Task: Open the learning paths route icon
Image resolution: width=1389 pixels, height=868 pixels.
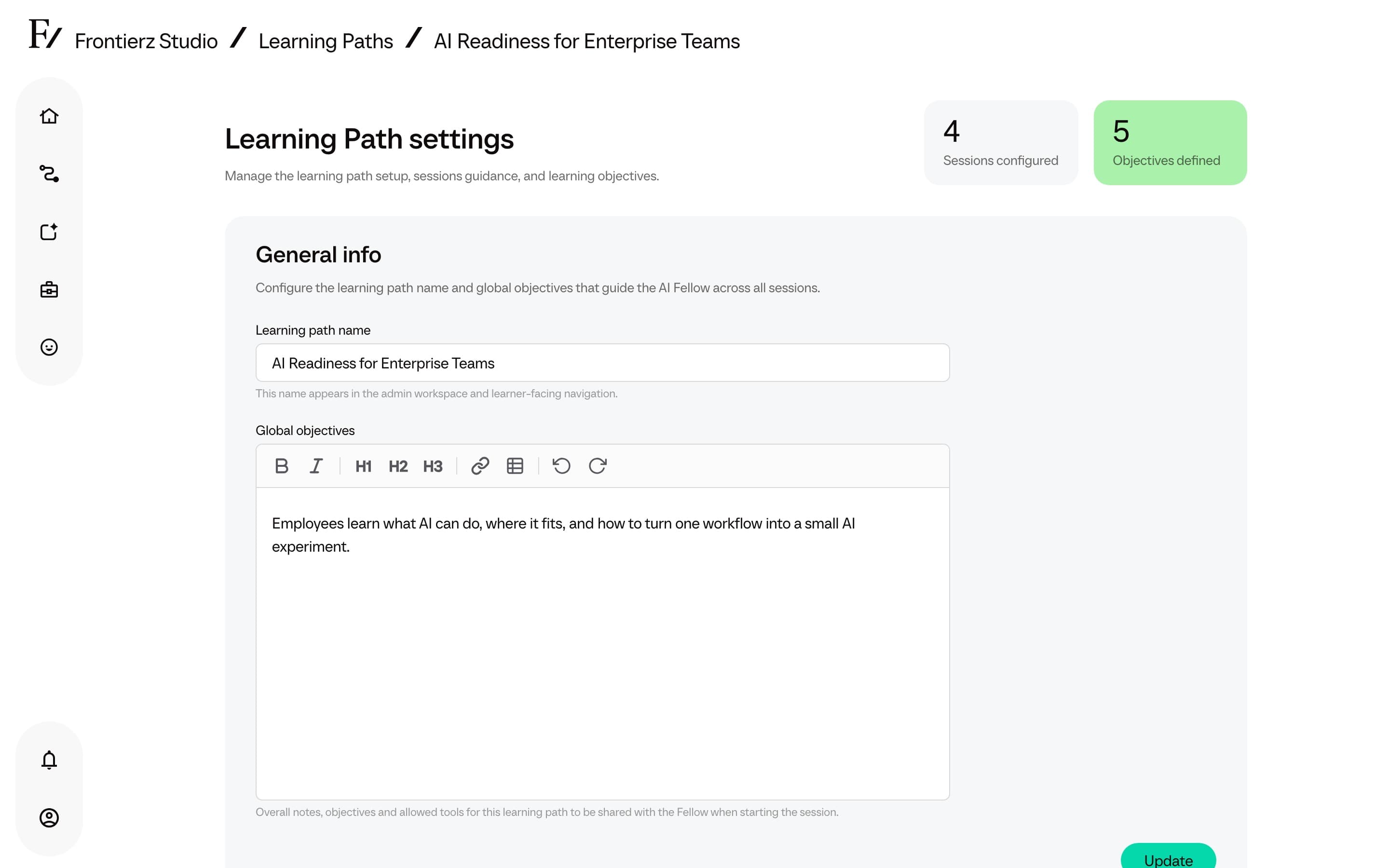Action: click(x=49, y=174)
